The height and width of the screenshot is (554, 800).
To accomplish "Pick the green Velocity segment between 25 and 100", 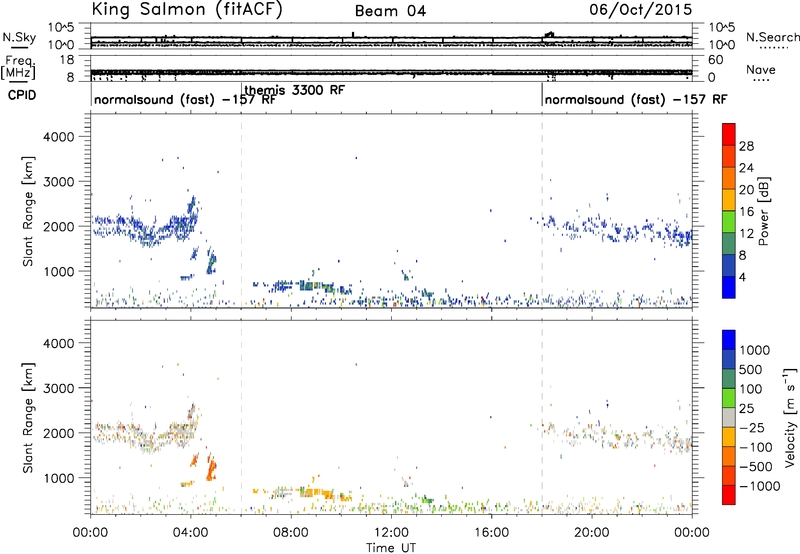I will coord(729,398).
